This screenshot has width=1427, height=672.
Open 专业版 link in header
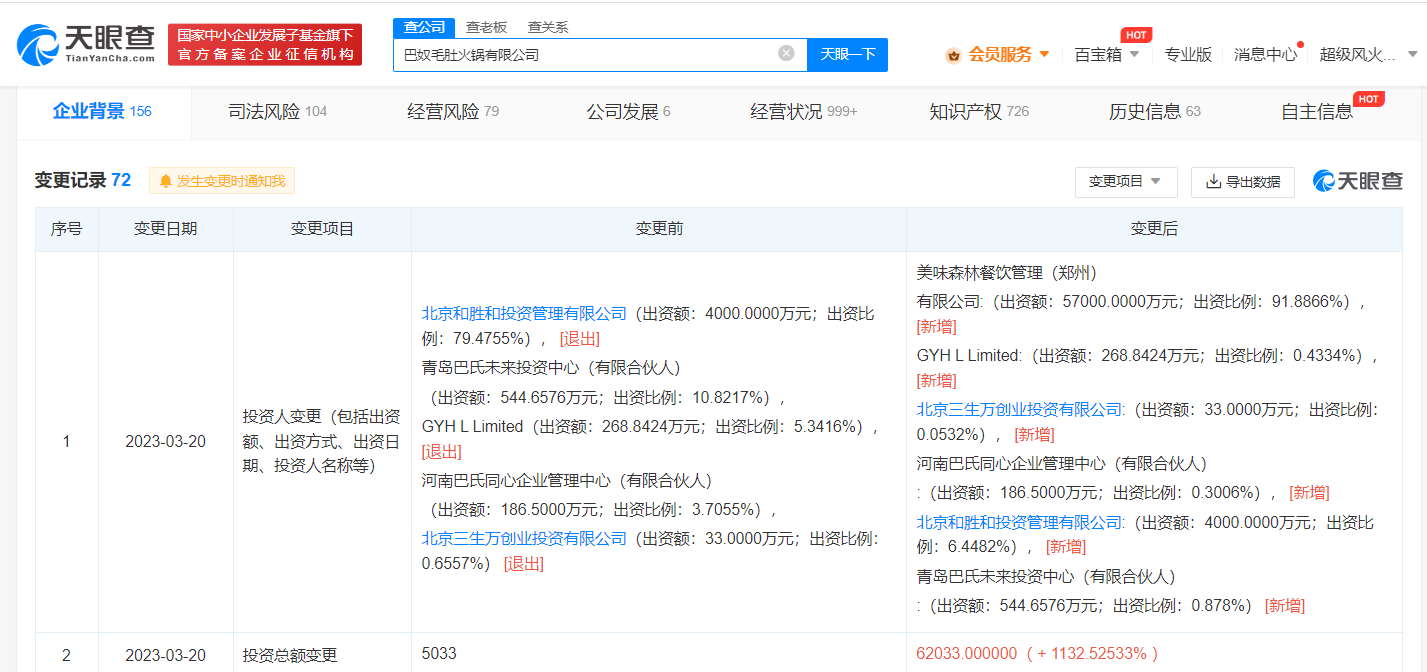pyautogui.click(x=1188, y=55)
